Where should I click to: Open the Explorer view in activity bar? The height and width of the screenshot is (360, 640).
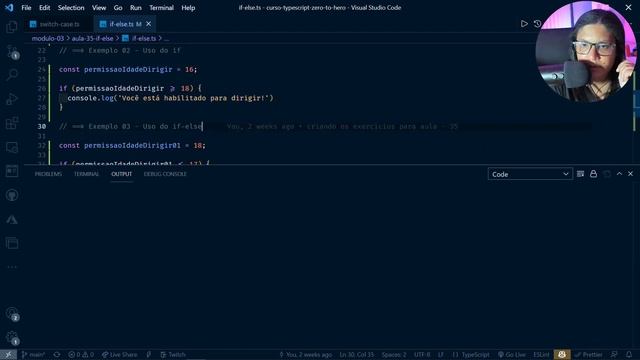[12, 27]
